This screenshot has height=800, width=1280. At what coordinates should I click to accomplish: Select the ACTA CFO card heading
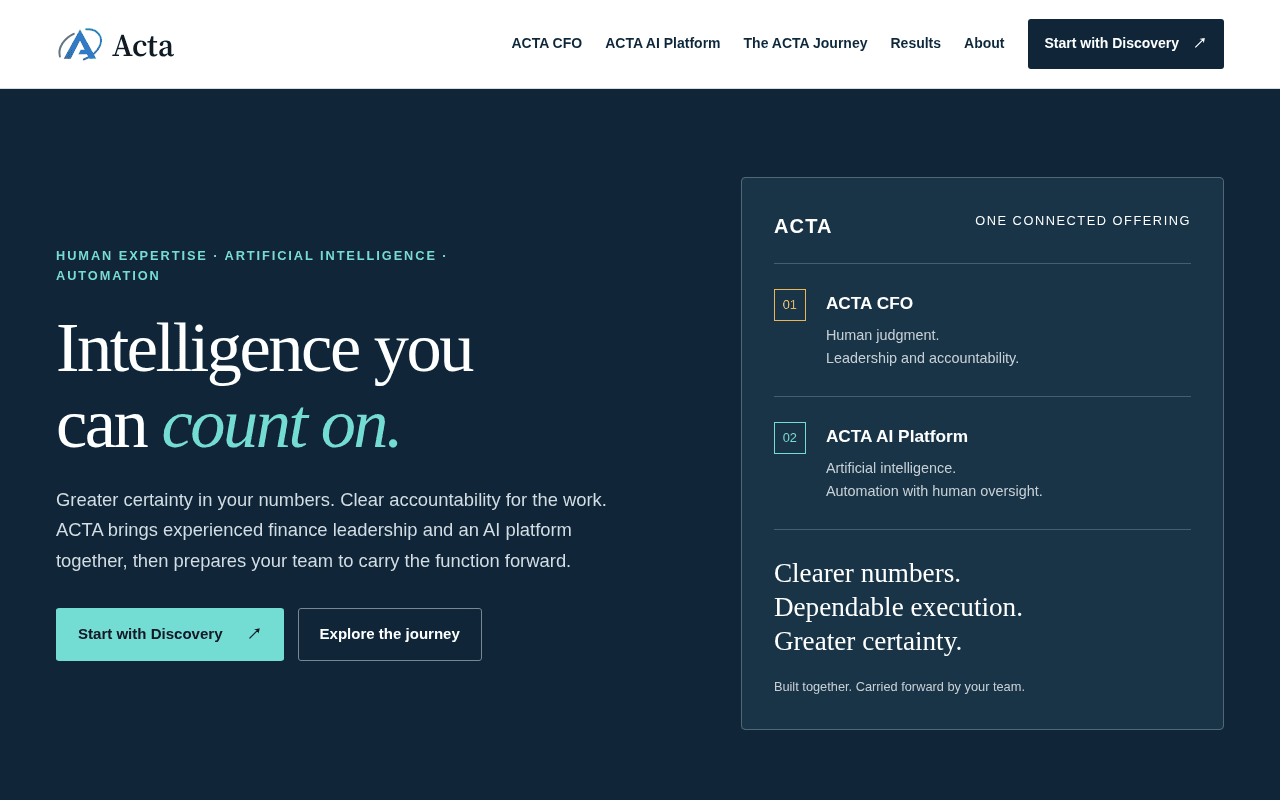[x=870, y=304]
